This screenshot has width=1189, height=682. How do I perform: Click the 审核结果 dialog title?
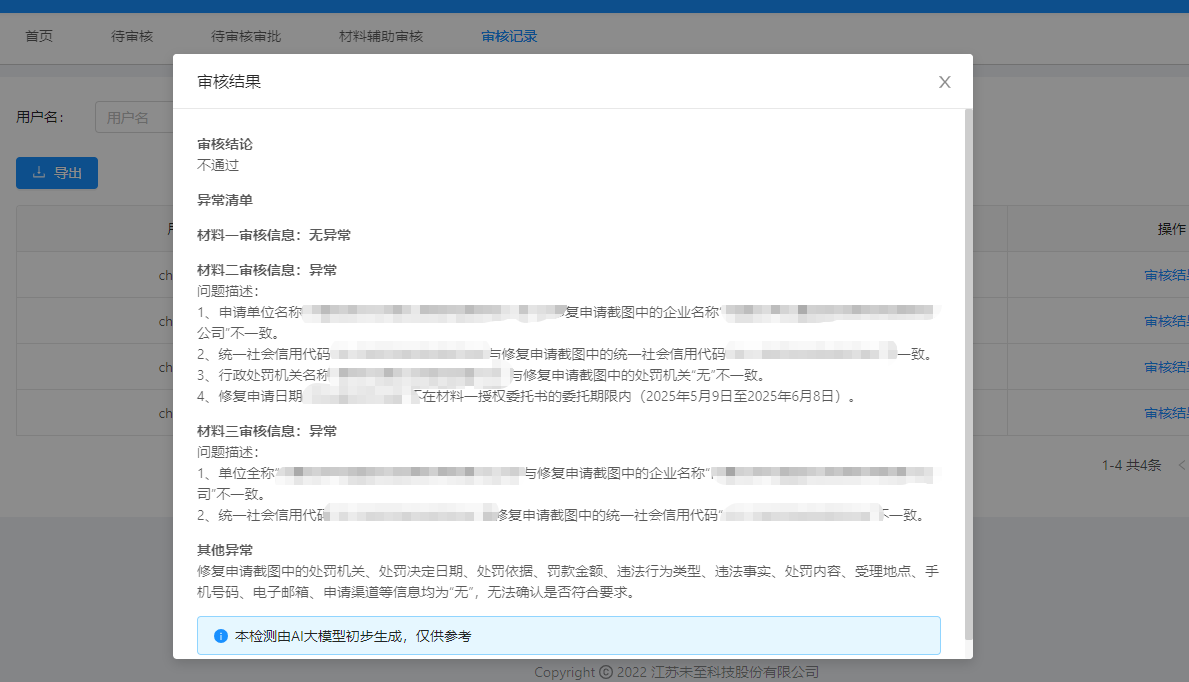pos(229,82)
